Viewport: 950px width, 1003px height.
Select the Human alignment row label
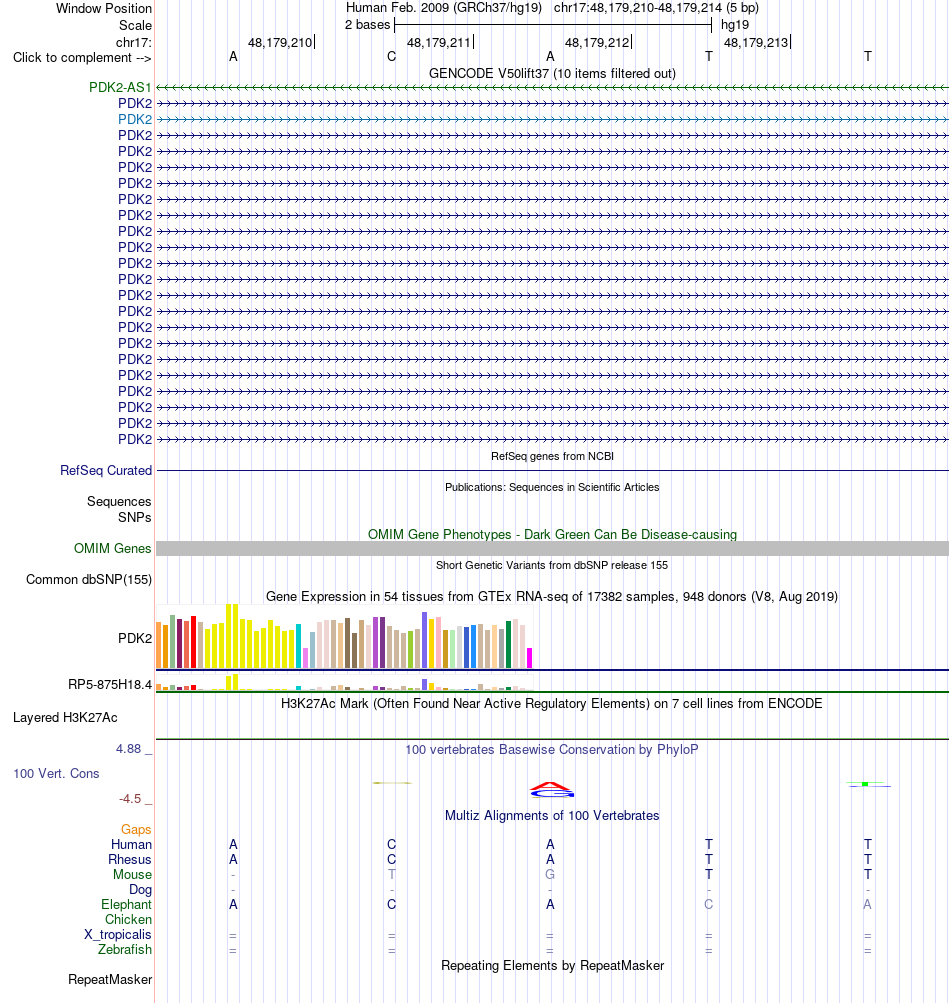pos(131,844)
